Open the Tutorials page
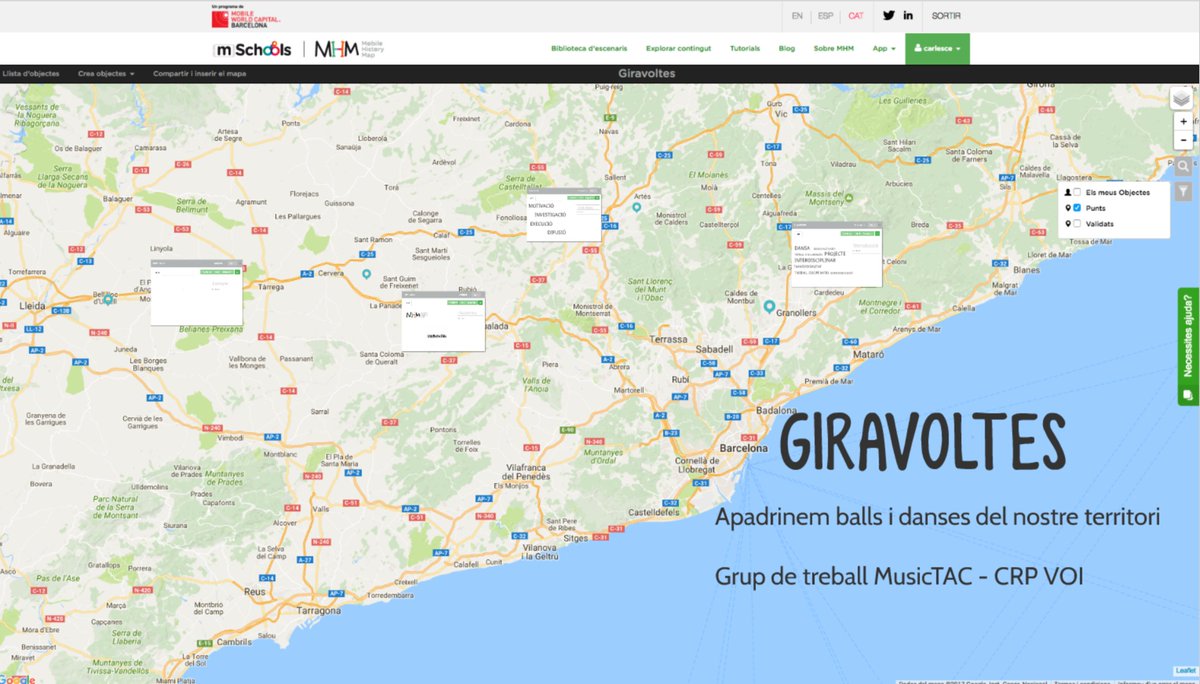The height and width of the screenshot is (684, 1200). click(745, 48)
